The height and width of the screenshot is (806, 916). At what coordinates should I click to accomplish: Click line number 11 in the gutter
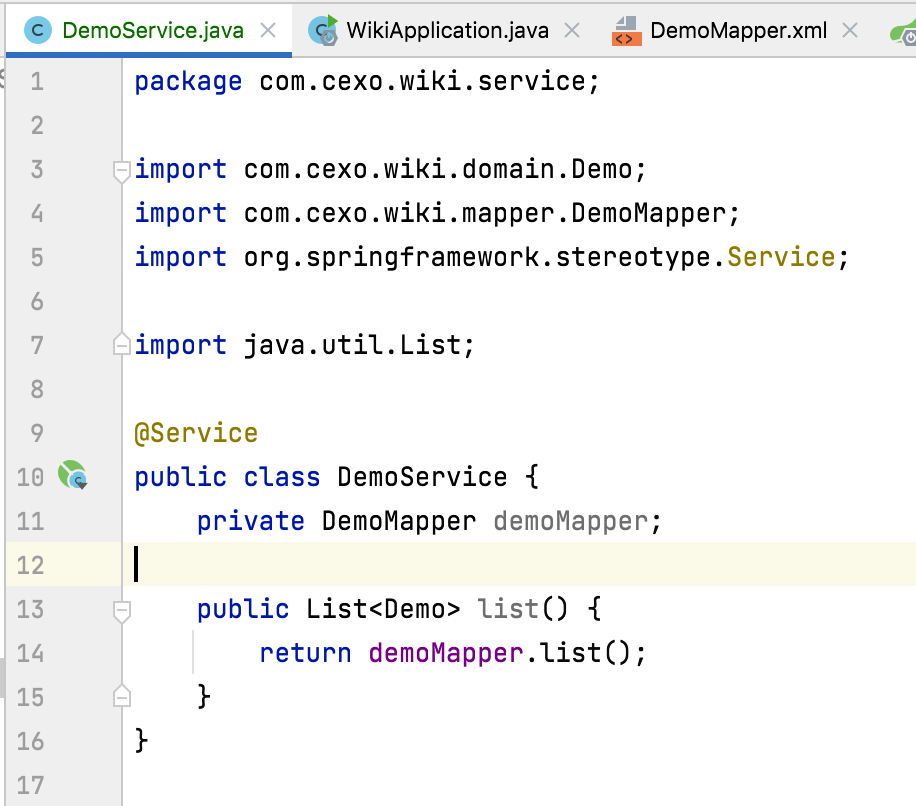click(x=30, y=521)
